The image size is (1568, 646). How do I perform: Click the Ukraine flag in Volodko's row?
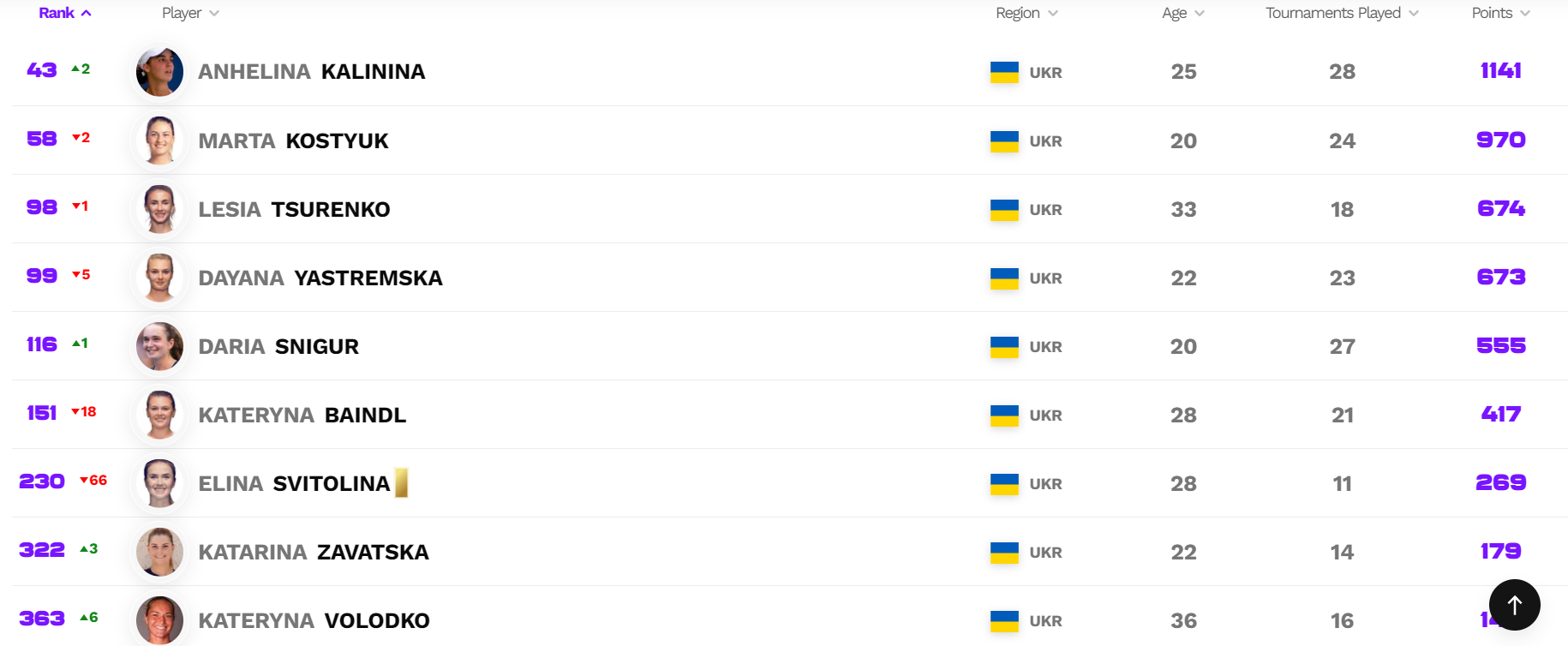click(1004, 620)
